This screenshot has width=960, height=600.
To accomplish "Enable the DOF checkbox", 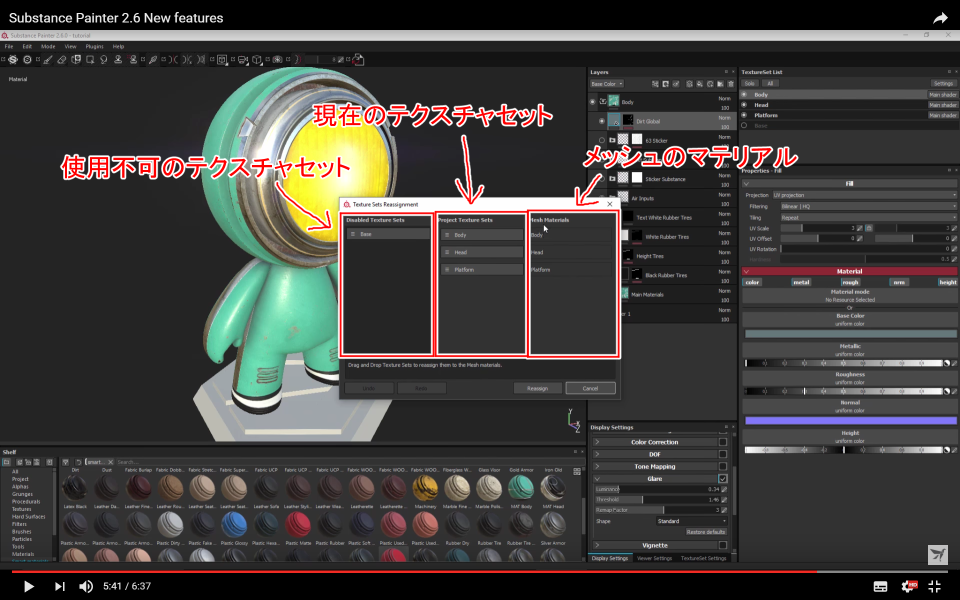I will tap(723, 454).
